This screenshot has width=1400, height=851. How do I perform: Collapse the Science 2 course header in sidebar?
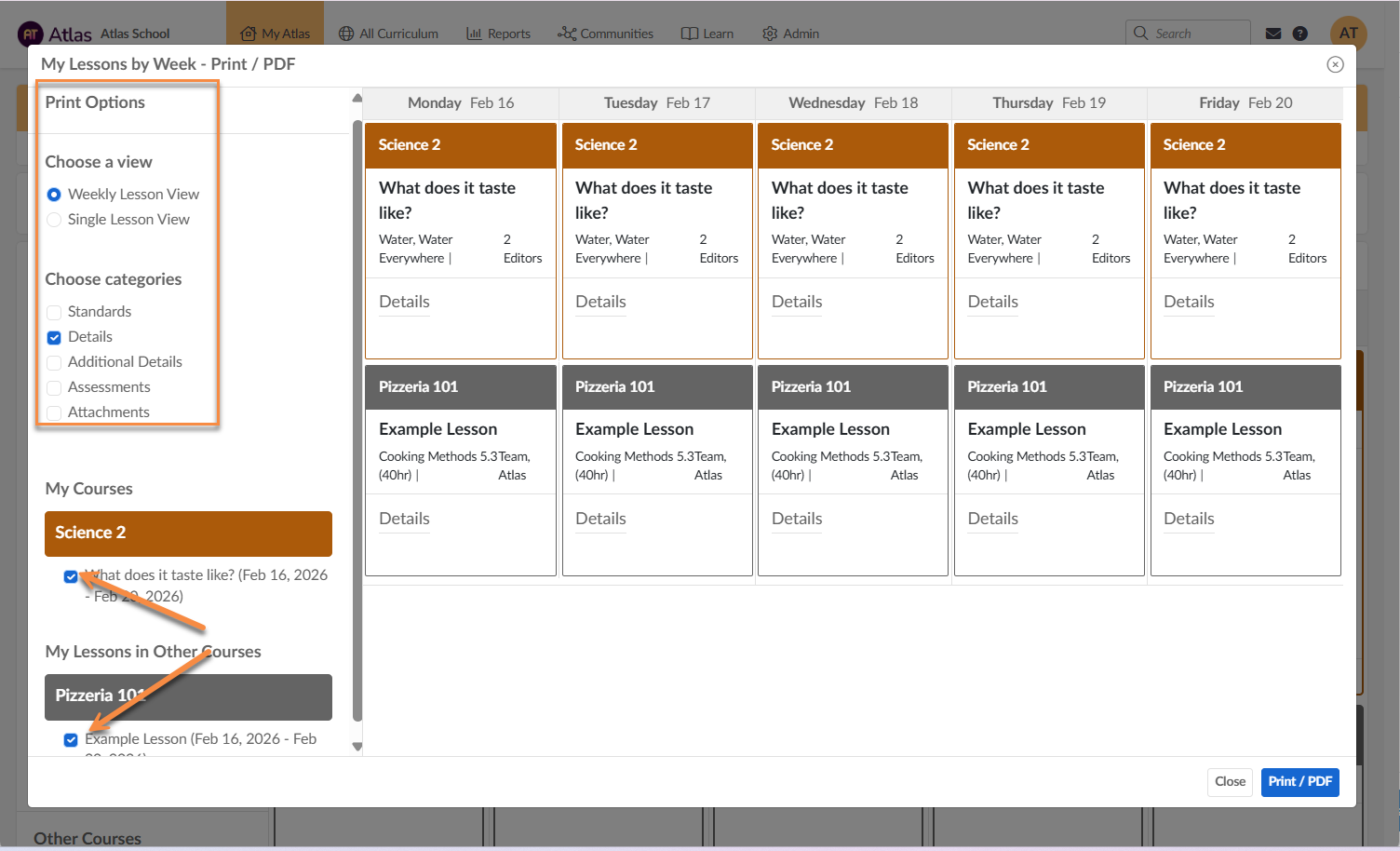click(x=188, y=533)
